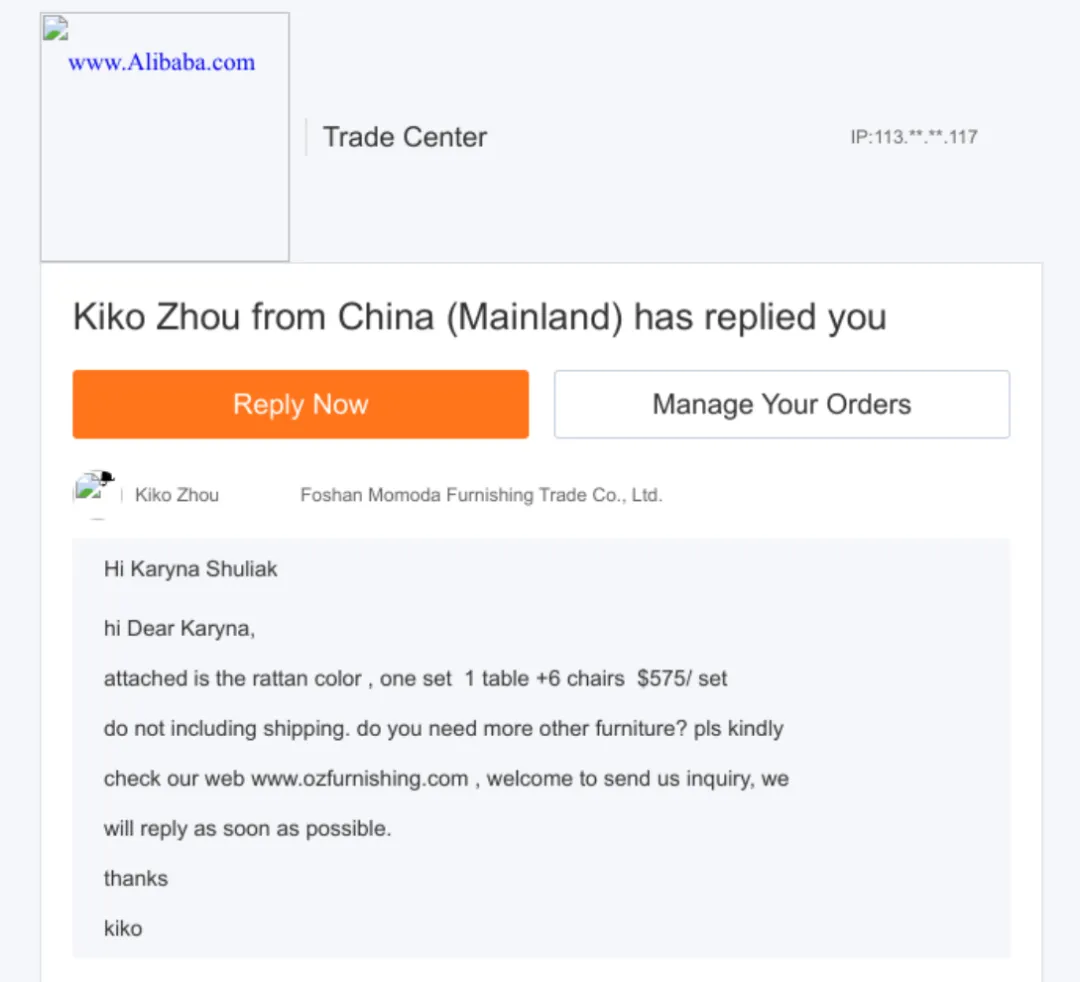Viewport: 1080px width, 982px height.
Task: Click "welcome to send us inquiry" text
Action: click(x=620, y=779)
